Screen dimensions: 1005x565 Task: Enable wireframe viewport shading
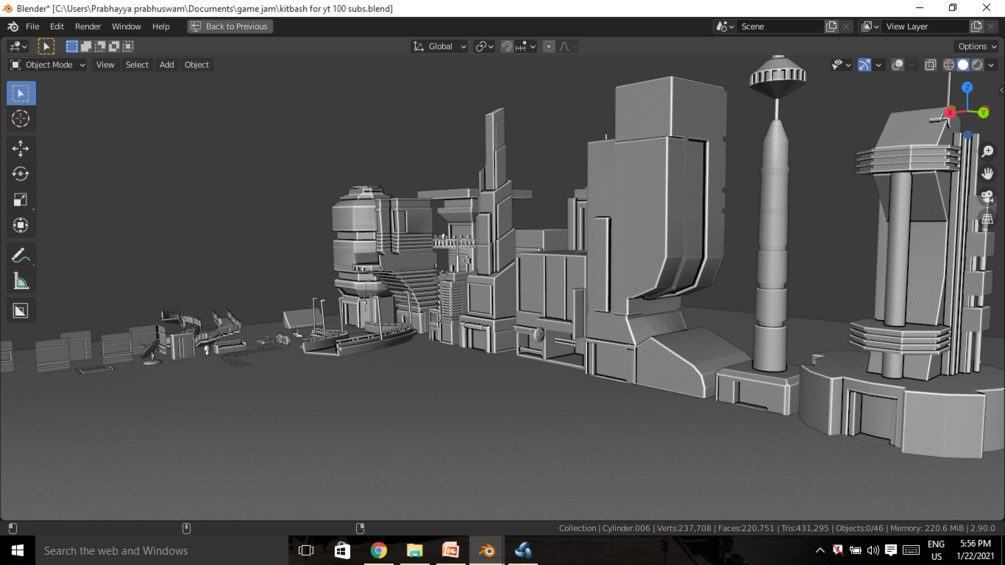pos(949,65)
